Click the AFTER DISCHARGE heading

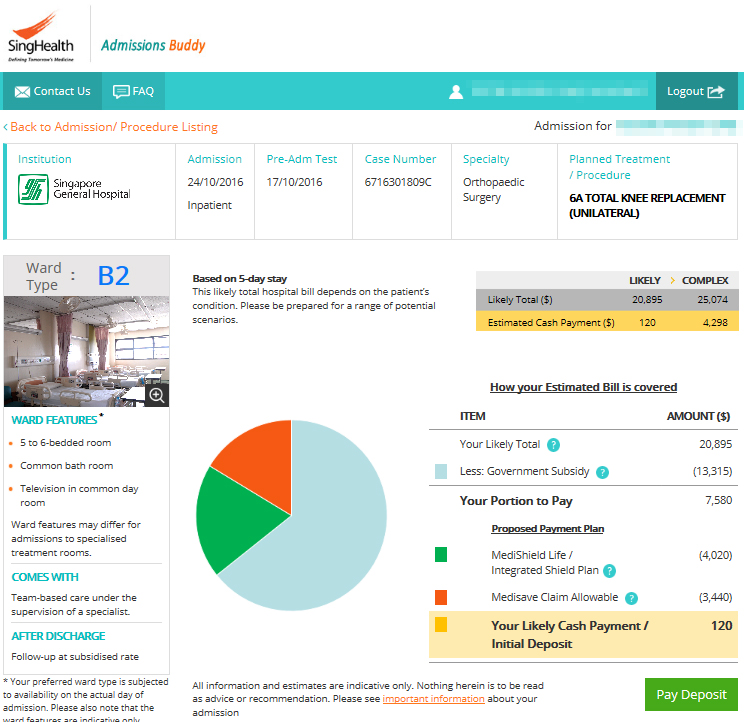pyautogui.click(x=58, y=636)
